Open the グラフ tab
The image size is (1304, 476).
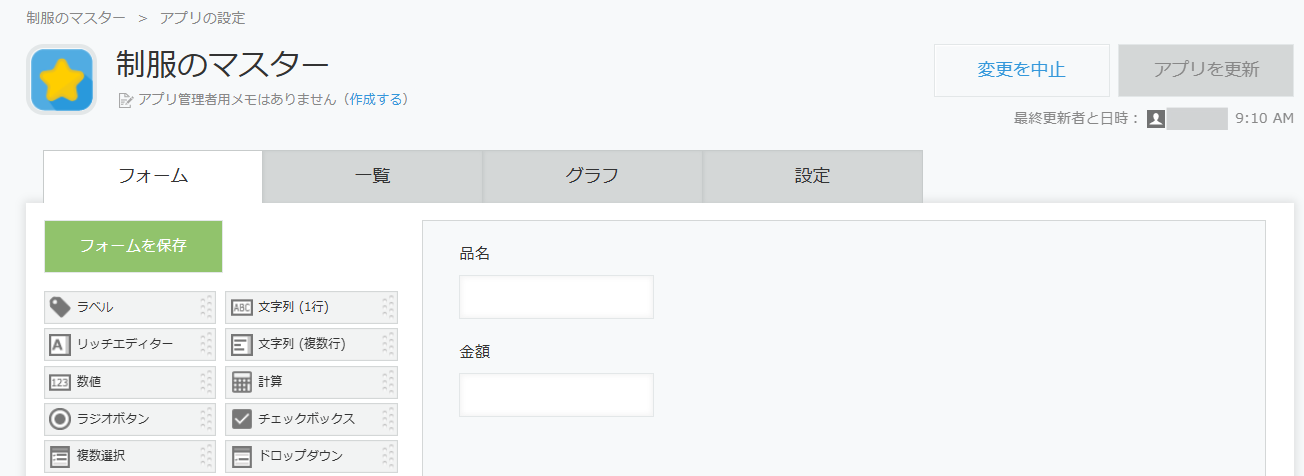pos(592,176)
